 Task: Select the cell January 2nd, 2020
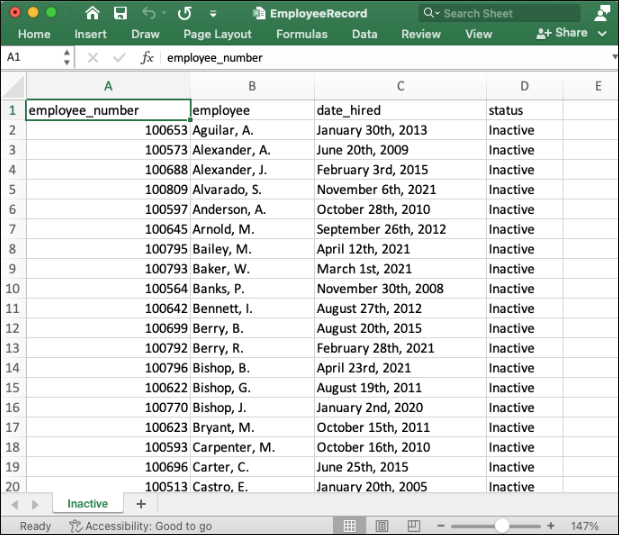coord(400,407)
